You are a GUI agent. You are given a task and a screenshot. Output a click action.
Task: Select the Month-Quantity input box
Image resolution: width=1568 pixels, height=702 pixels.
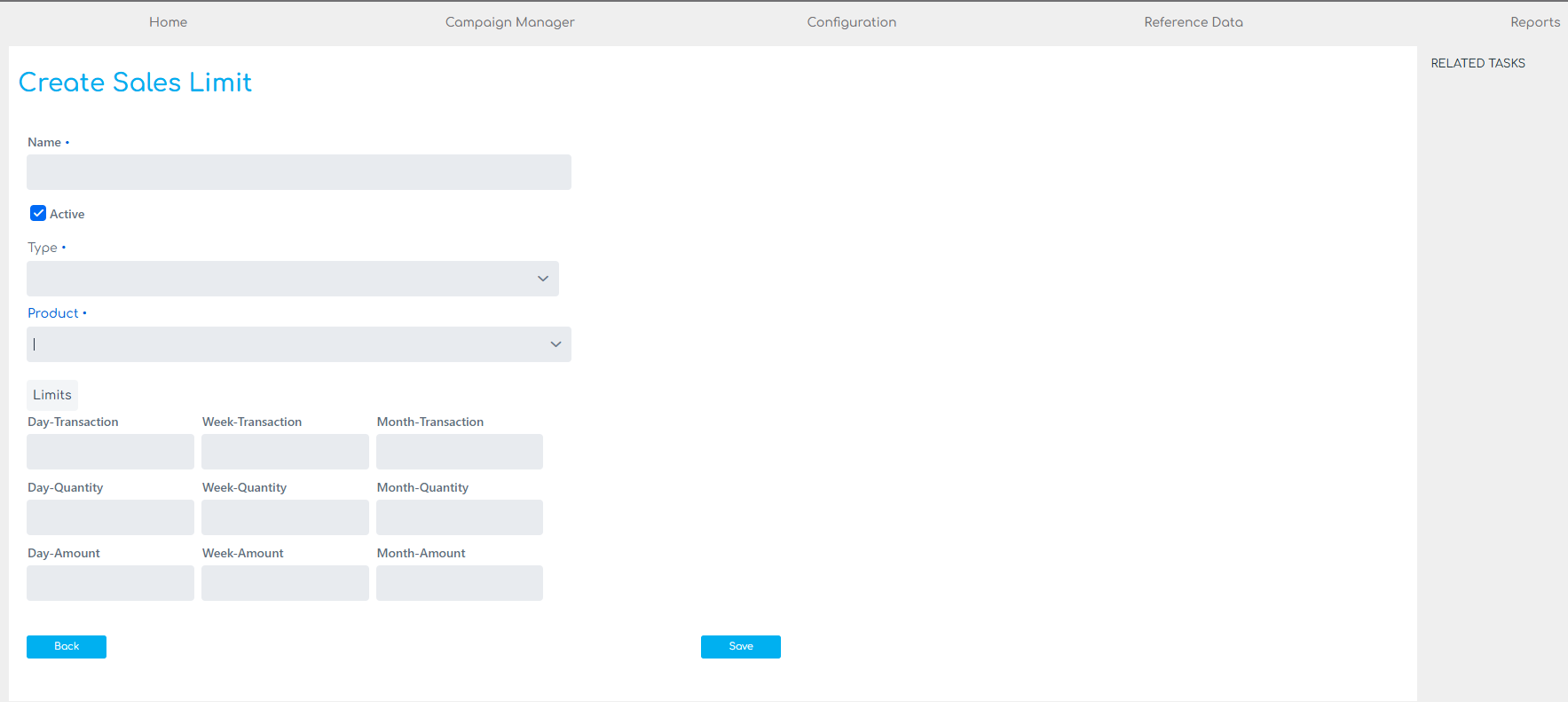point(459,517)
